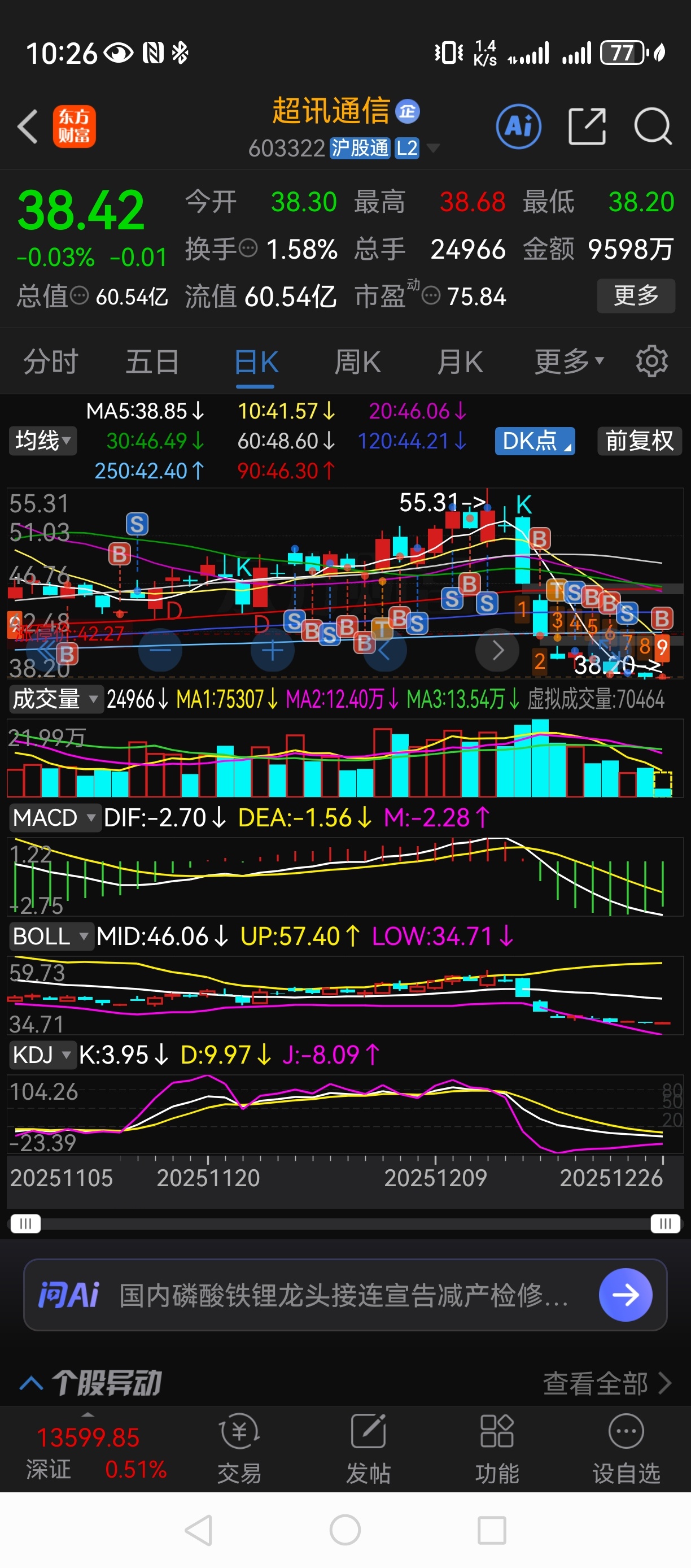Tap the 20251209 date marker

coord(435,1178)
